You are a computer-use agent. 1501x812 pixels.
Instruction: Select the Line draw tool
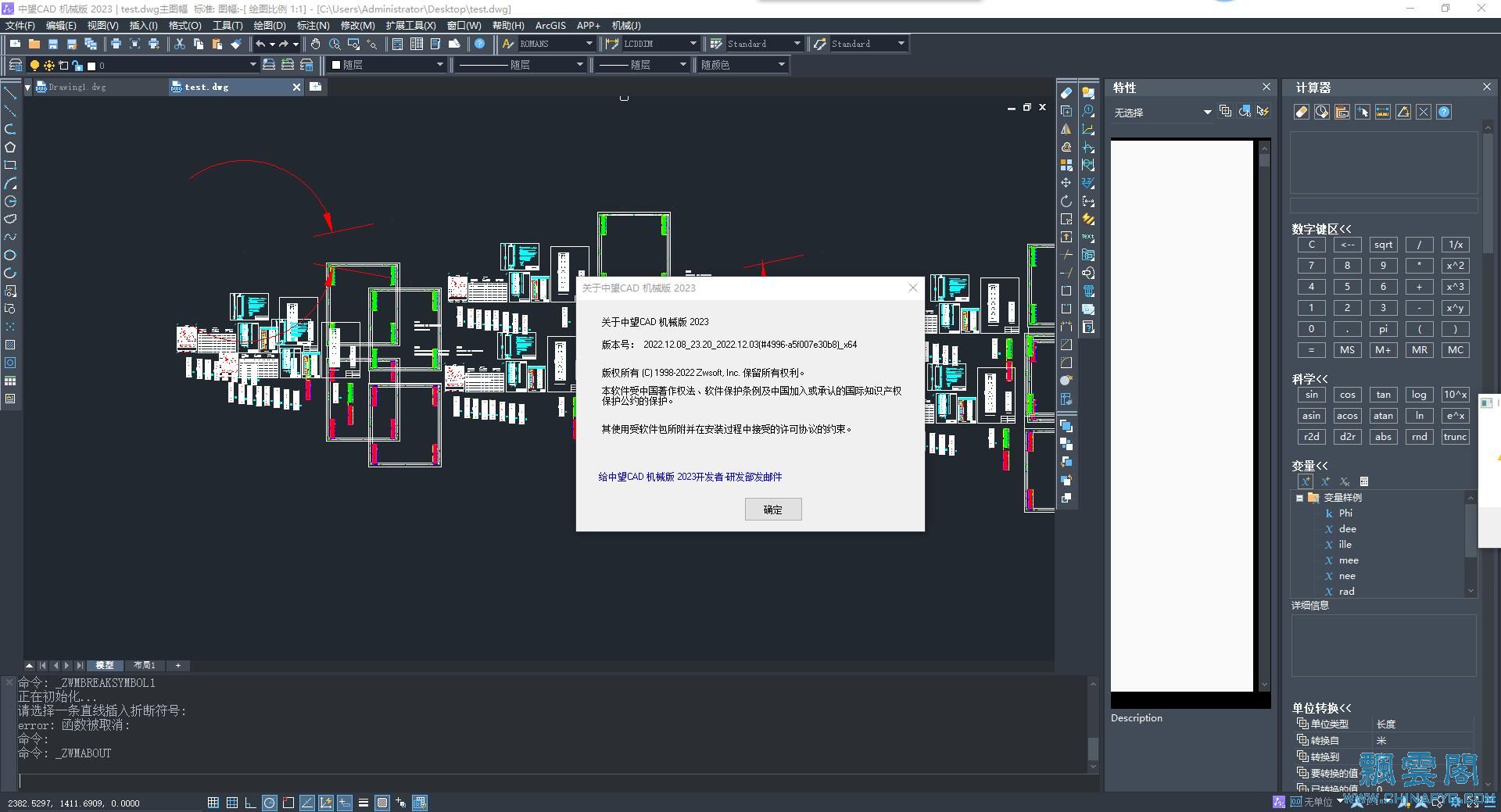10,93
